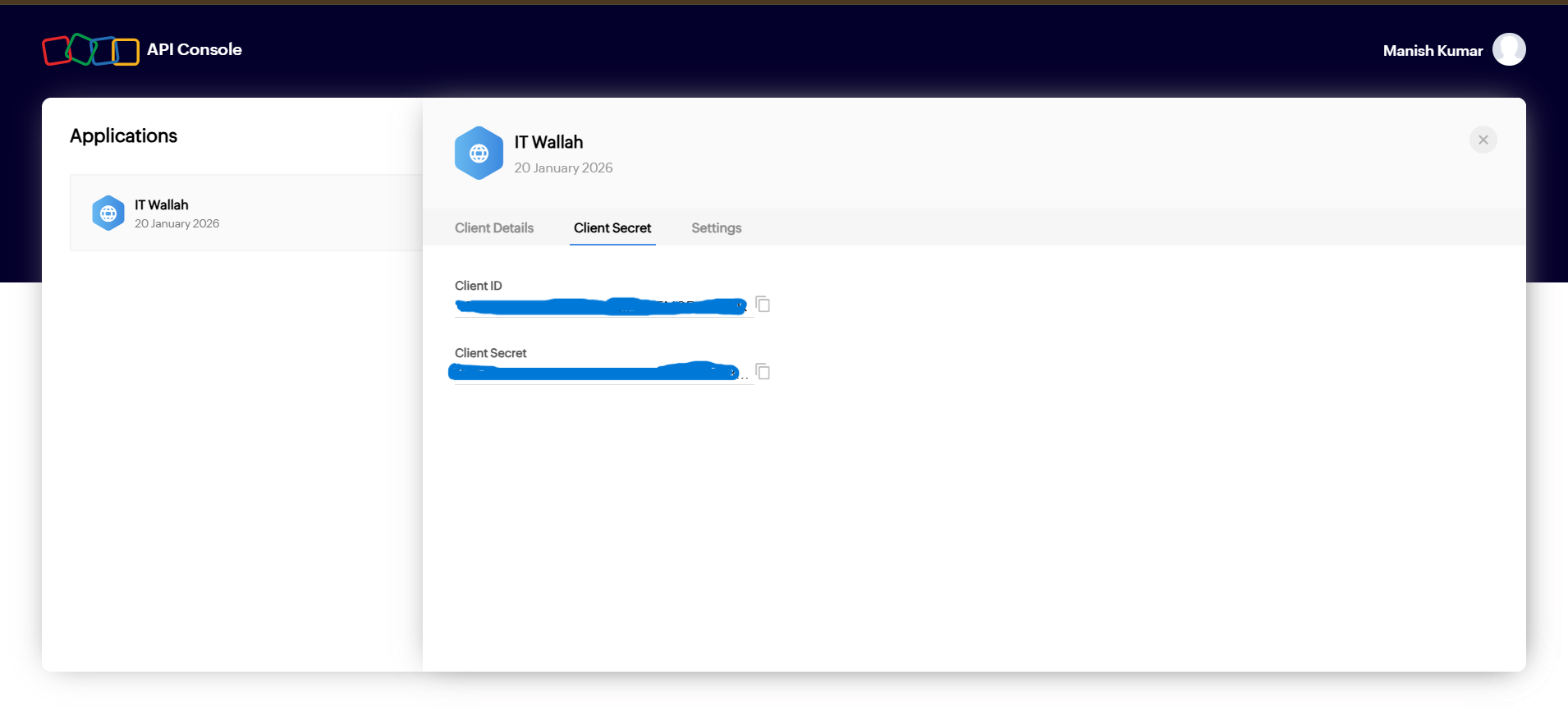Click the Zoho logo in the header
1568x716 pixels.
(x=90, y=50)
